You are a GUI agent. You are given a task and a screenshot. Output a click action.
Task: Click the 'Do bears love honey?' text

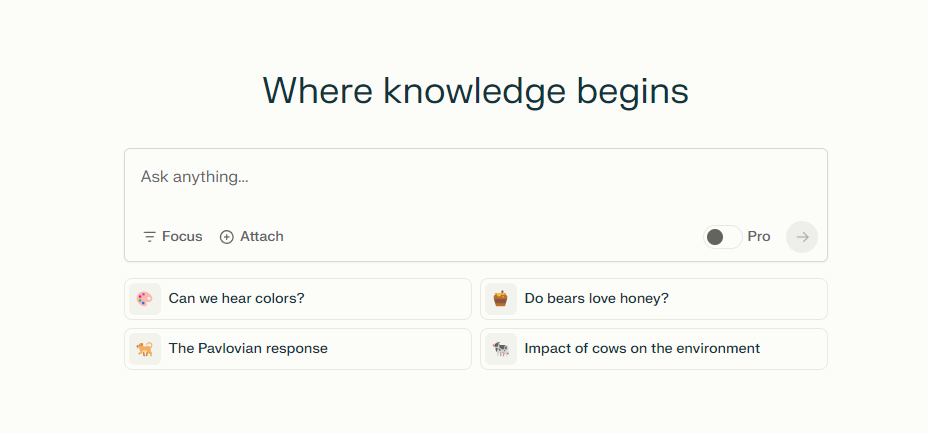tap(597, 298)
